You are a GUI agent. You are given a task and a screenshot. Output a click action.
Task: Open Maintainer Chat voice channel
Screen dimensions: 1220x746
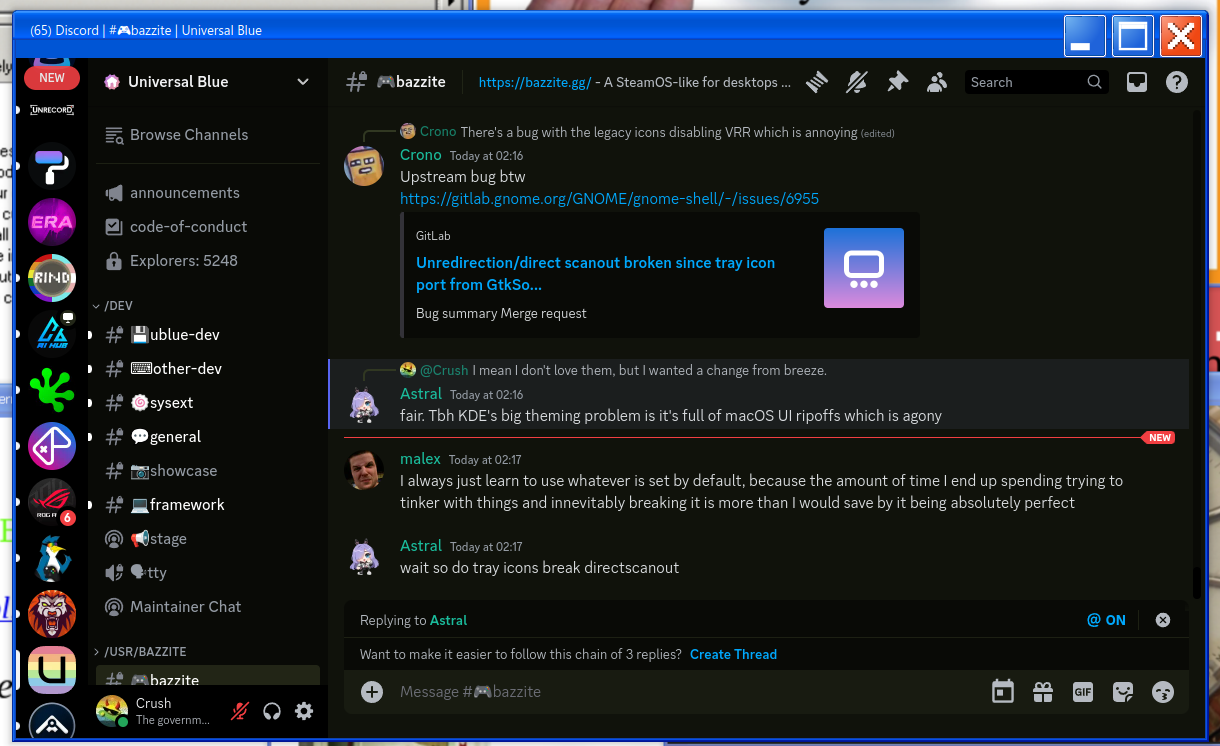(x=208, y=607)
